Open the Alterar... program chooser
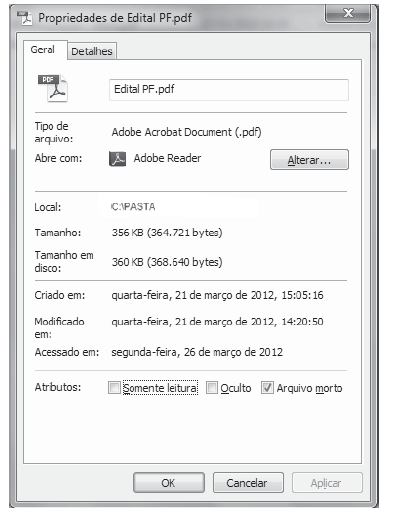The image size is (395, 515). pos(309,160)
